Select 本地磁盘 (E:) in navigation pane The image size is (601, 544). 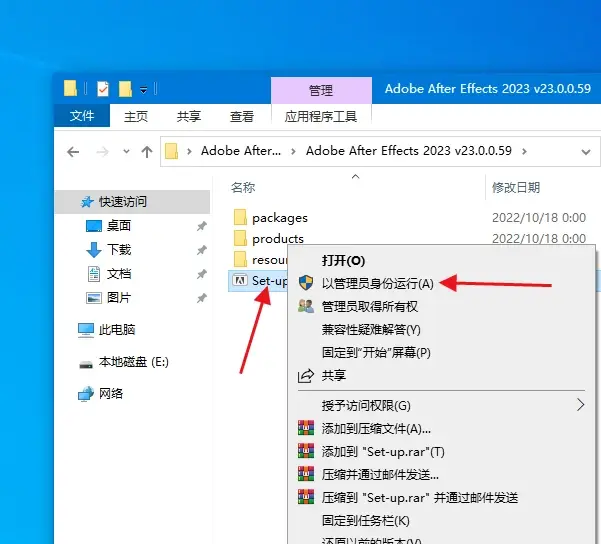pyautogui.click(x=133, y=362)
